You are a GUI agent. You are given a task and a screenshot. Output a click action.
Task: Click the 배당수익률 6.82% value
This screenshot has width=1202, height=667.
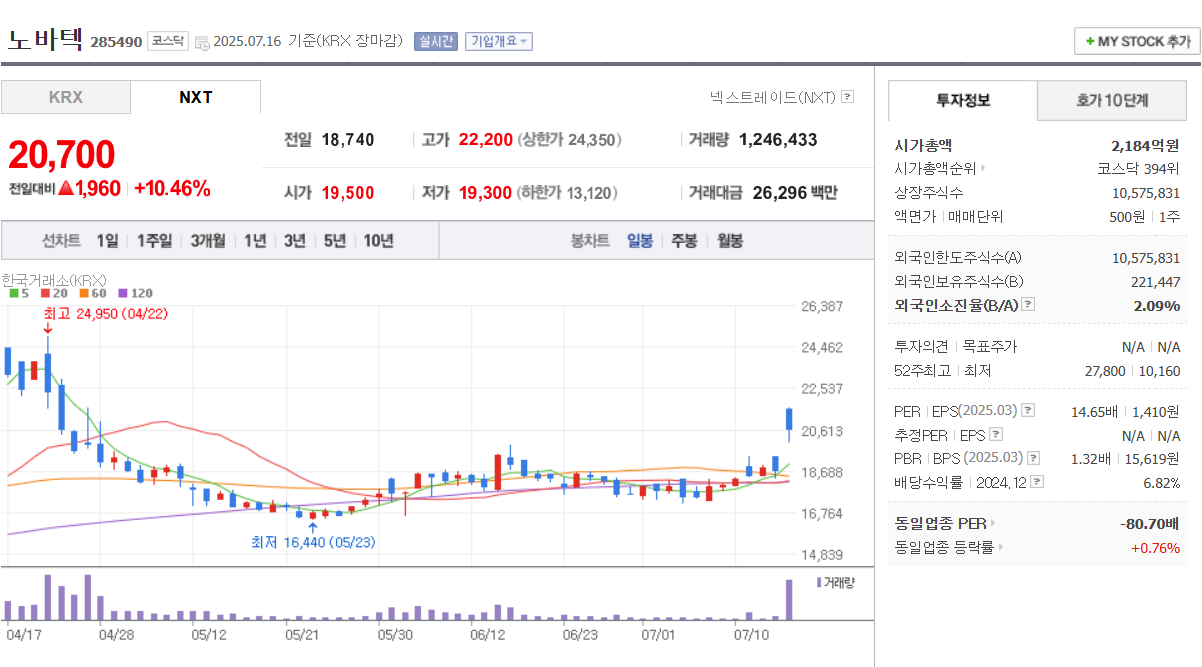1161,482
